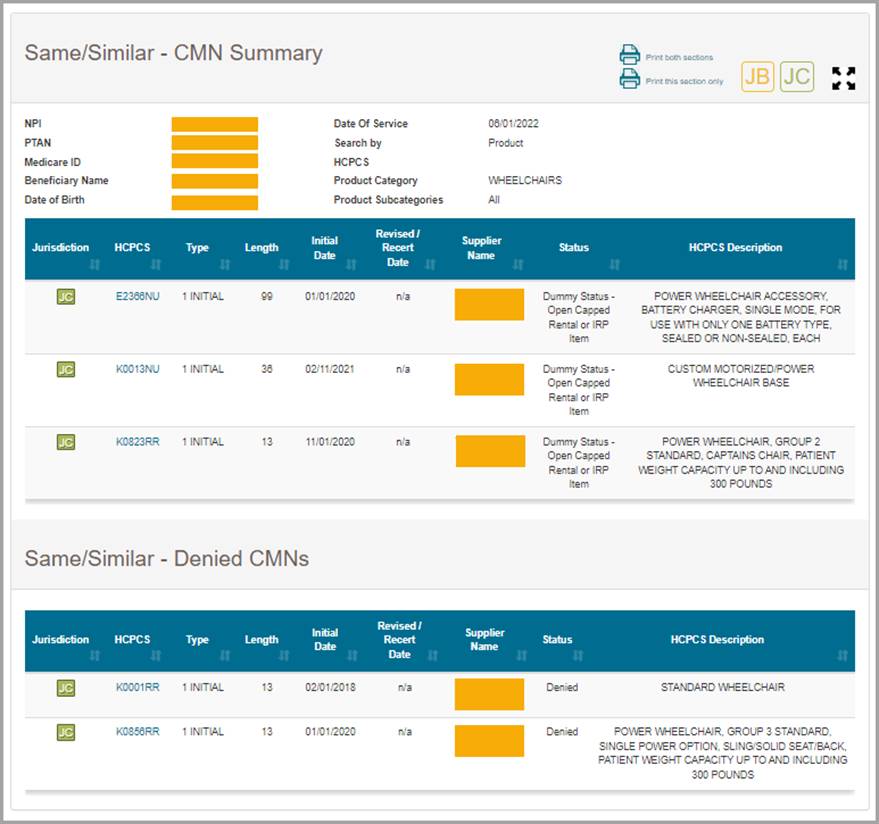Open HCPCS code K0823RR link
This screenshot has width=879, height=824.
tap(137, 441)
